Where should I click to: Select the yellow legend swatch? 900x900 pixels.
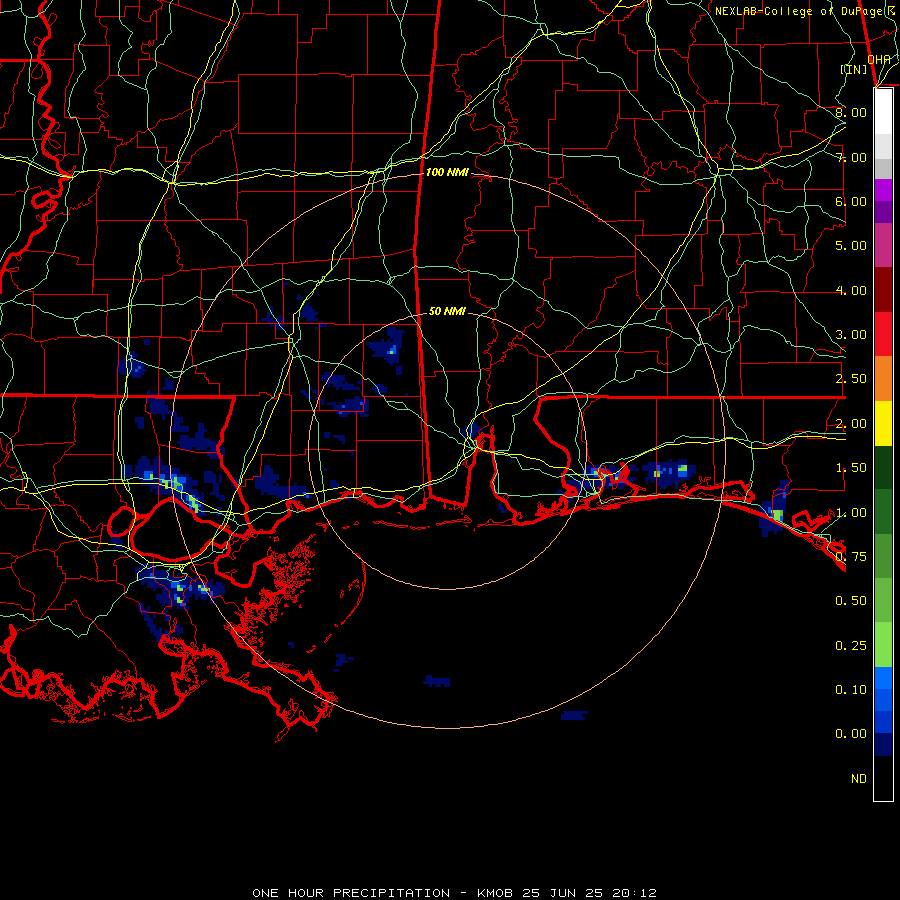[883, 424]
